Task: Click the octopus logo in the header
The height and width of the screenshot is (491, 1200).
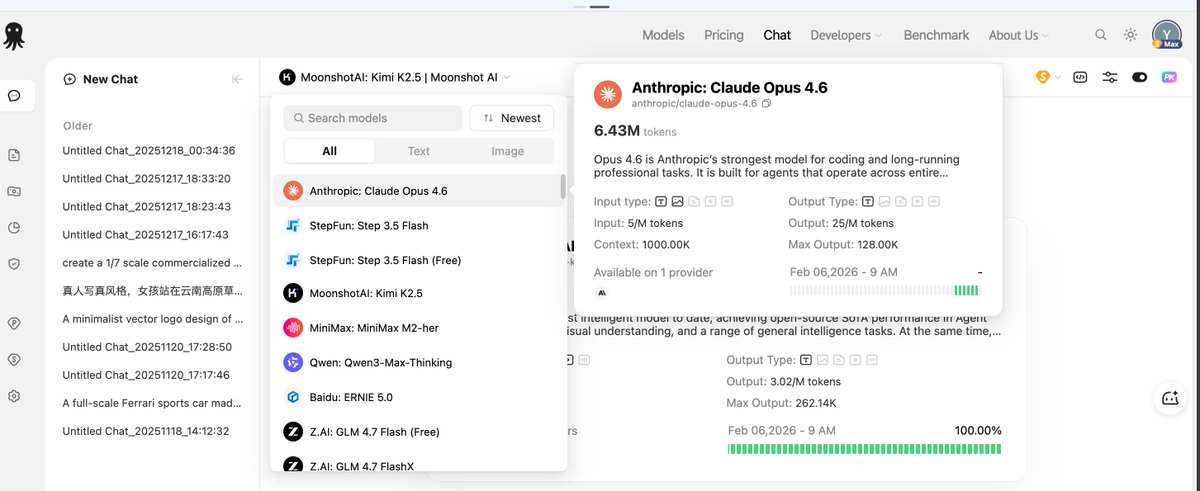Action: (14, 35)
